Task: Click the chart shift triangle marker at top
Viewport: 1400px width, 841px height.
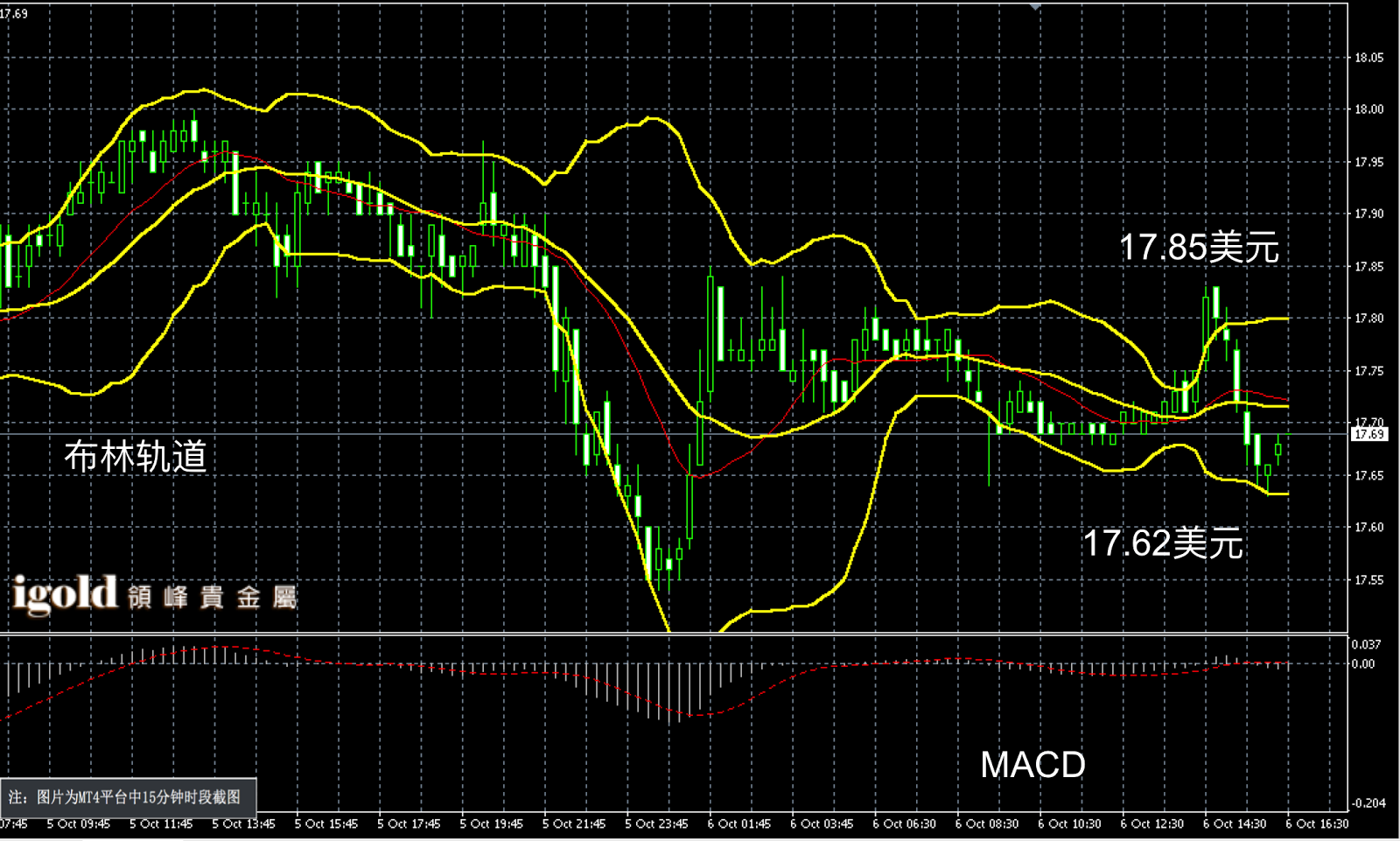Action: 1035,7
